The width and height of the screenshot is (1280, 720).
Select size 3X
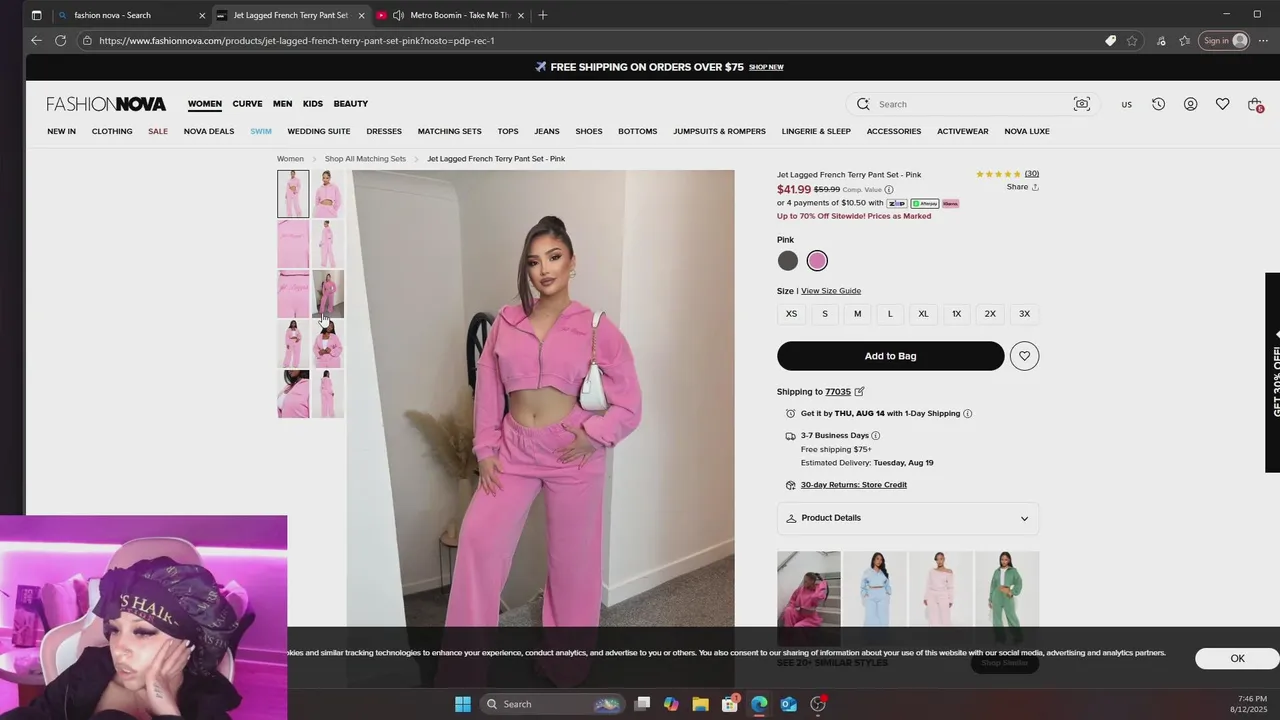click(1024, 314)
